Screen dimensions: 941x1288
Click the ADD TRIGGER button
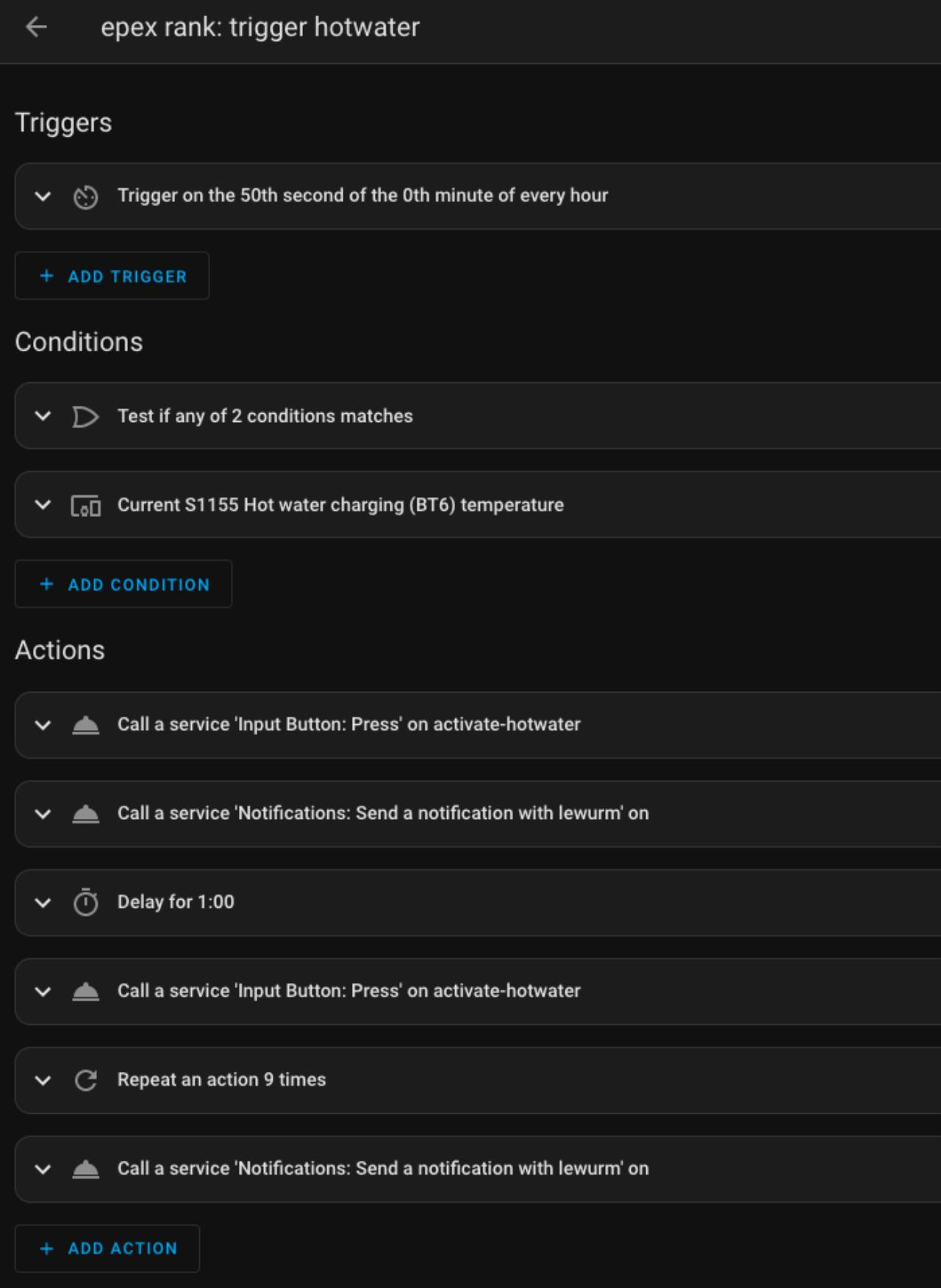tap(112, 276)
